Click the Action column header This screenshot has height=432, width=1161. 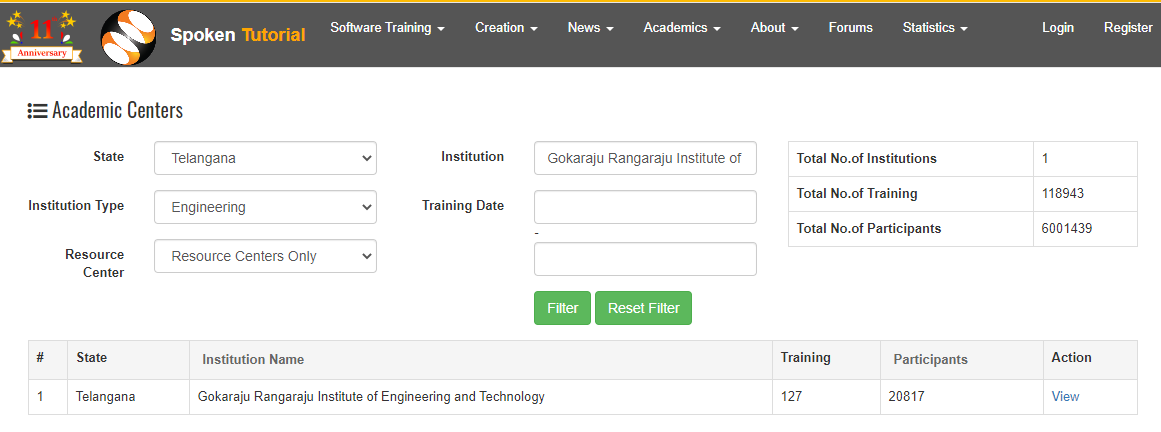coord(1071,357)
